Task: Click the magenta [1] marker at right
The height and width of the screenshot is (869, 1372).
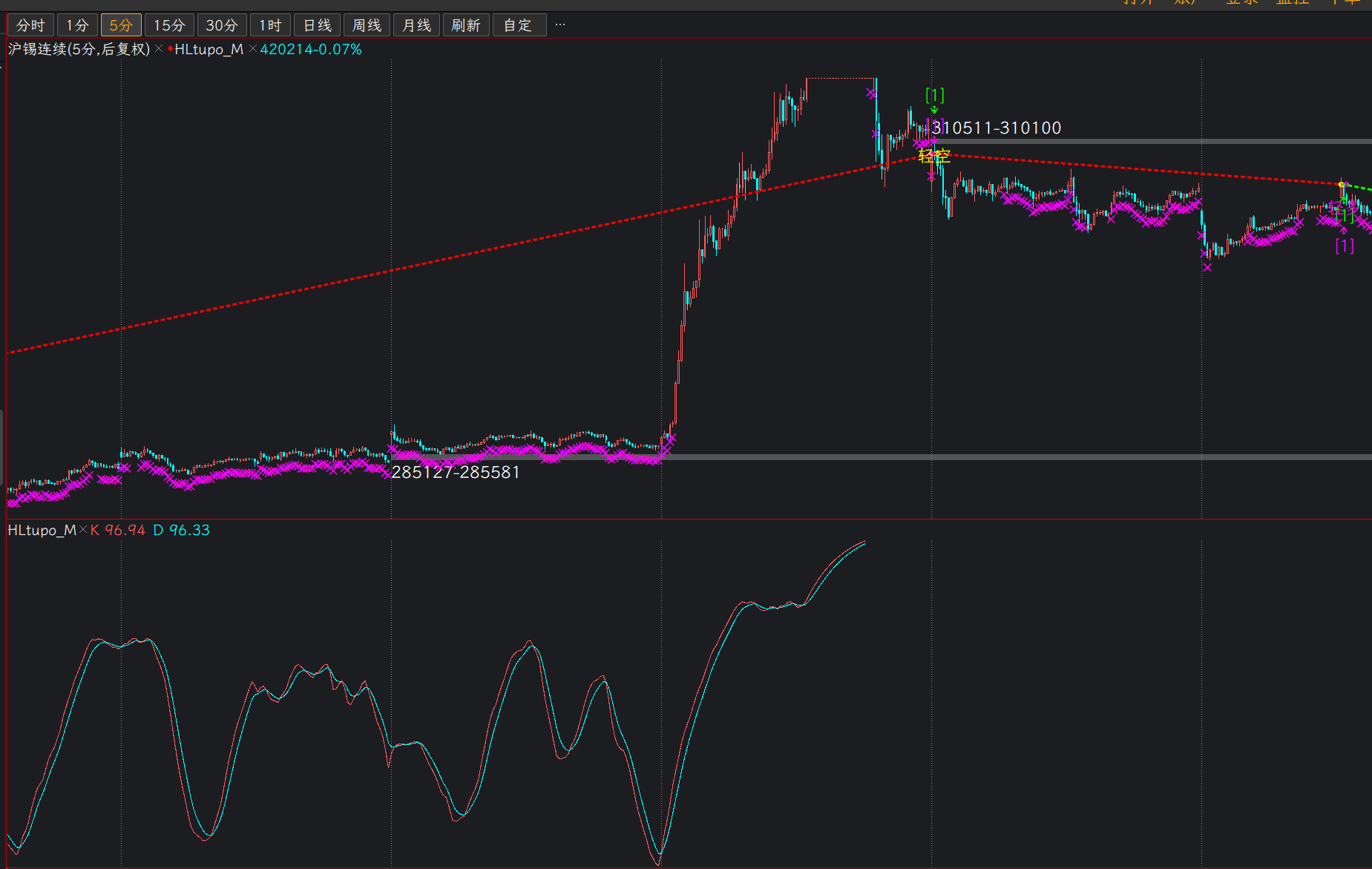Action: (1344, 246)
